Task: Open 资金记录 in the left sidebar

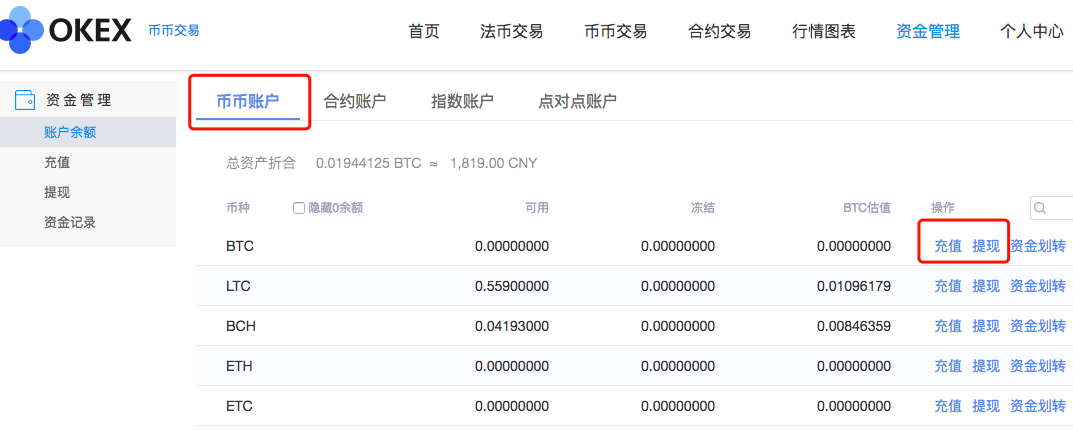Action: 70,222
